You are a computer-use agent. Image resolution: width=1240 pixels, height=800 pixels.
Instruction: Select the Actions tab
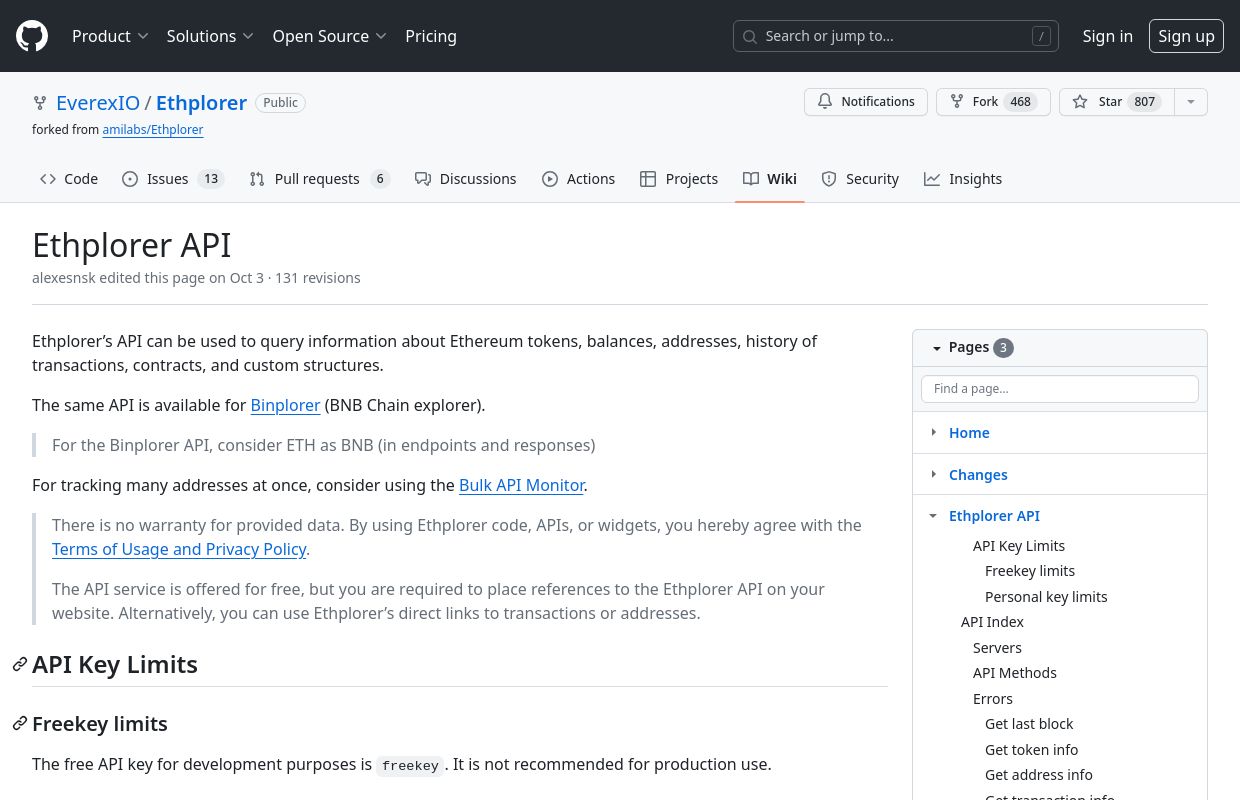[x=579, y=179]
